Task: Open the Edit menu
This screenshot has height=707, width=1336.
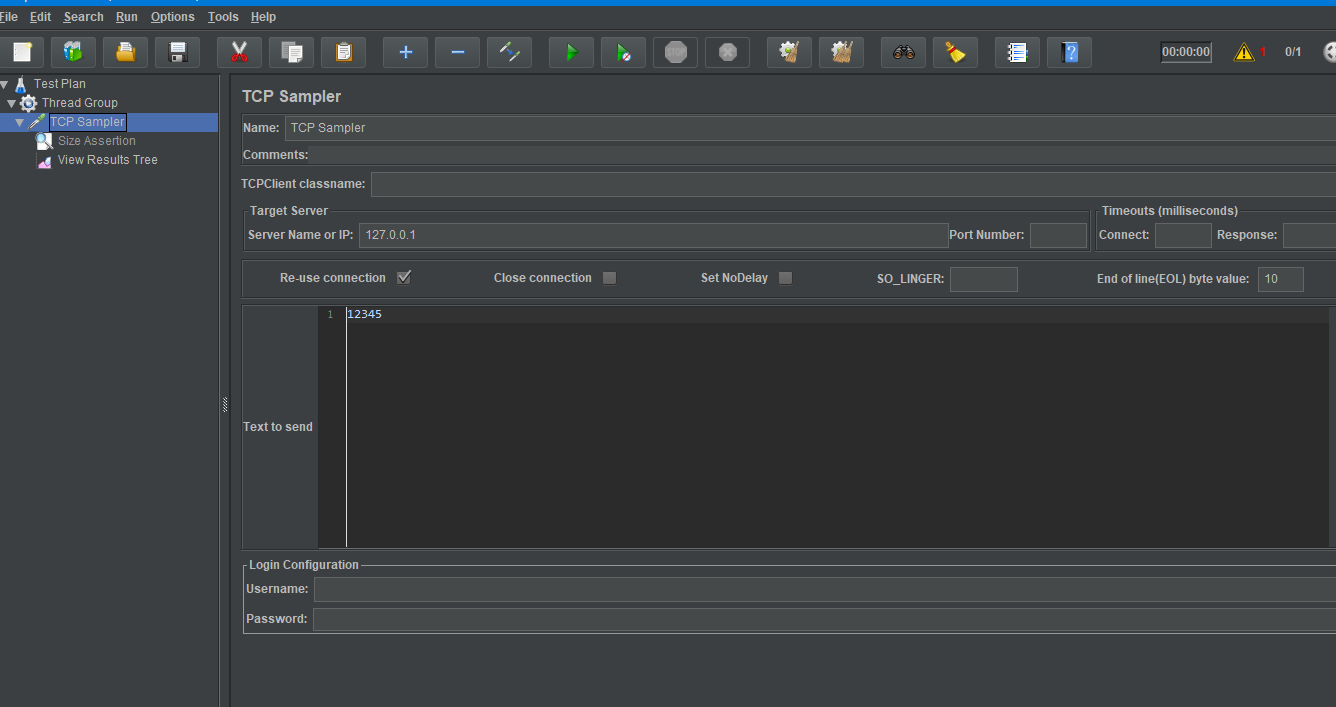Action: (40, 17)
